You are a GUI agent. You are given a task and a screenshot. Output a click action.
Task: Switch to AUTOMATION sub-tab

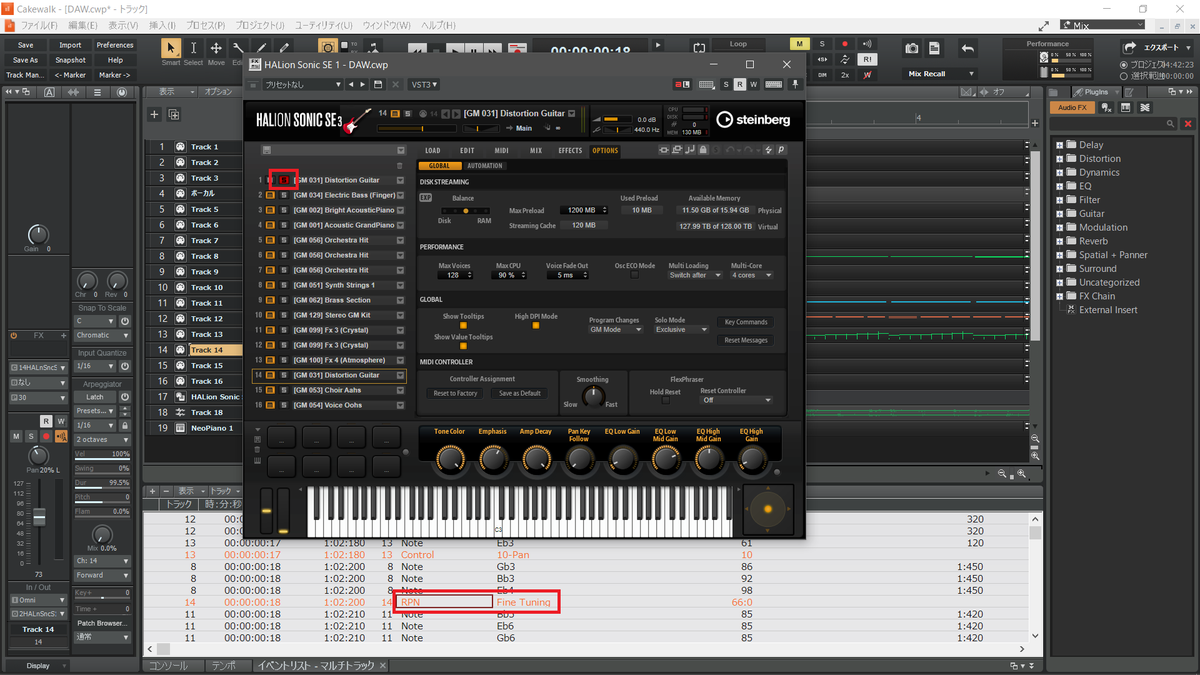tap(485, 166)
